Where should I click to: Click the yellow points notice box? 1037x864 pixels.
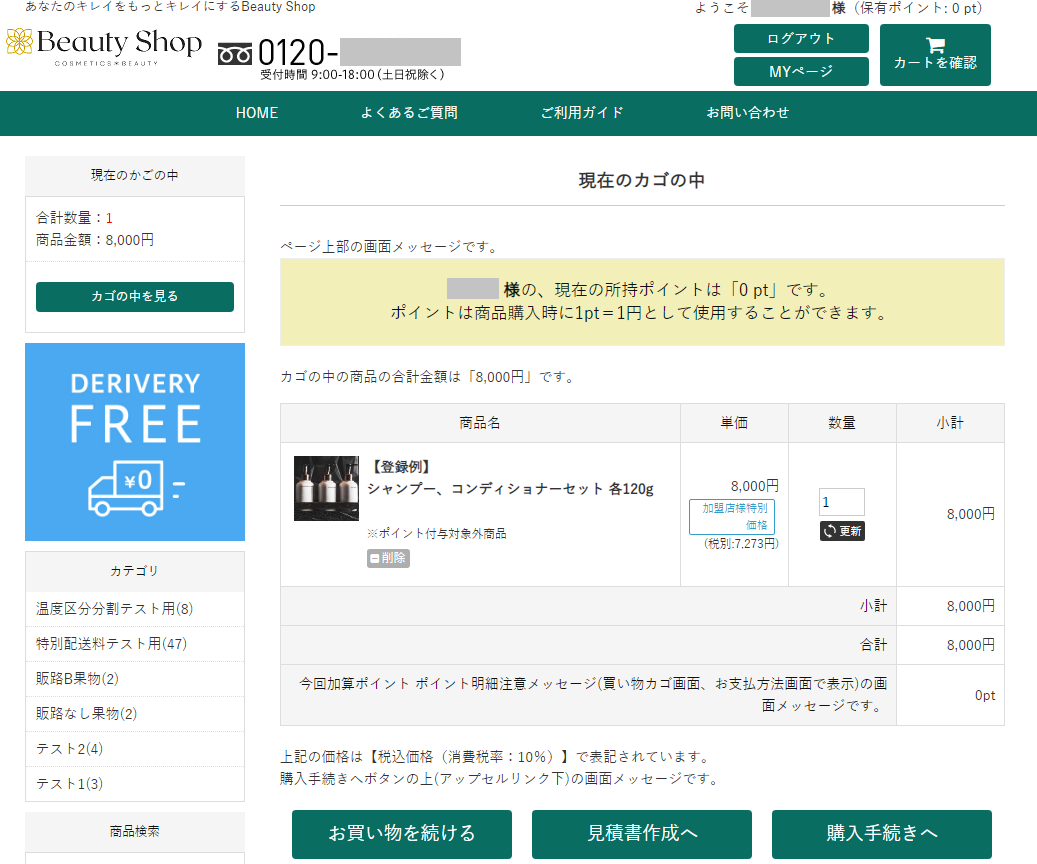tap(642, 302)
